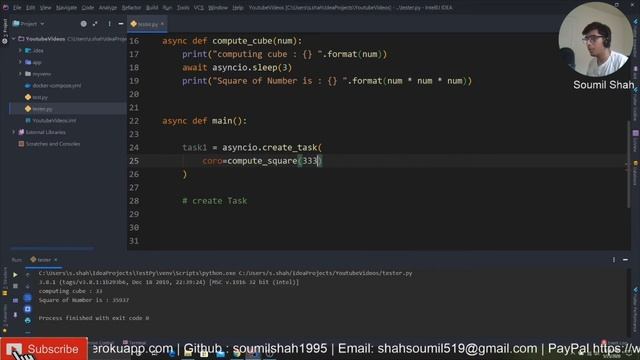640x360 pixels.
Task: Click on 'await asyncio.sleep(3)' line
Action: pyautogui.click(x=237, y=67)
